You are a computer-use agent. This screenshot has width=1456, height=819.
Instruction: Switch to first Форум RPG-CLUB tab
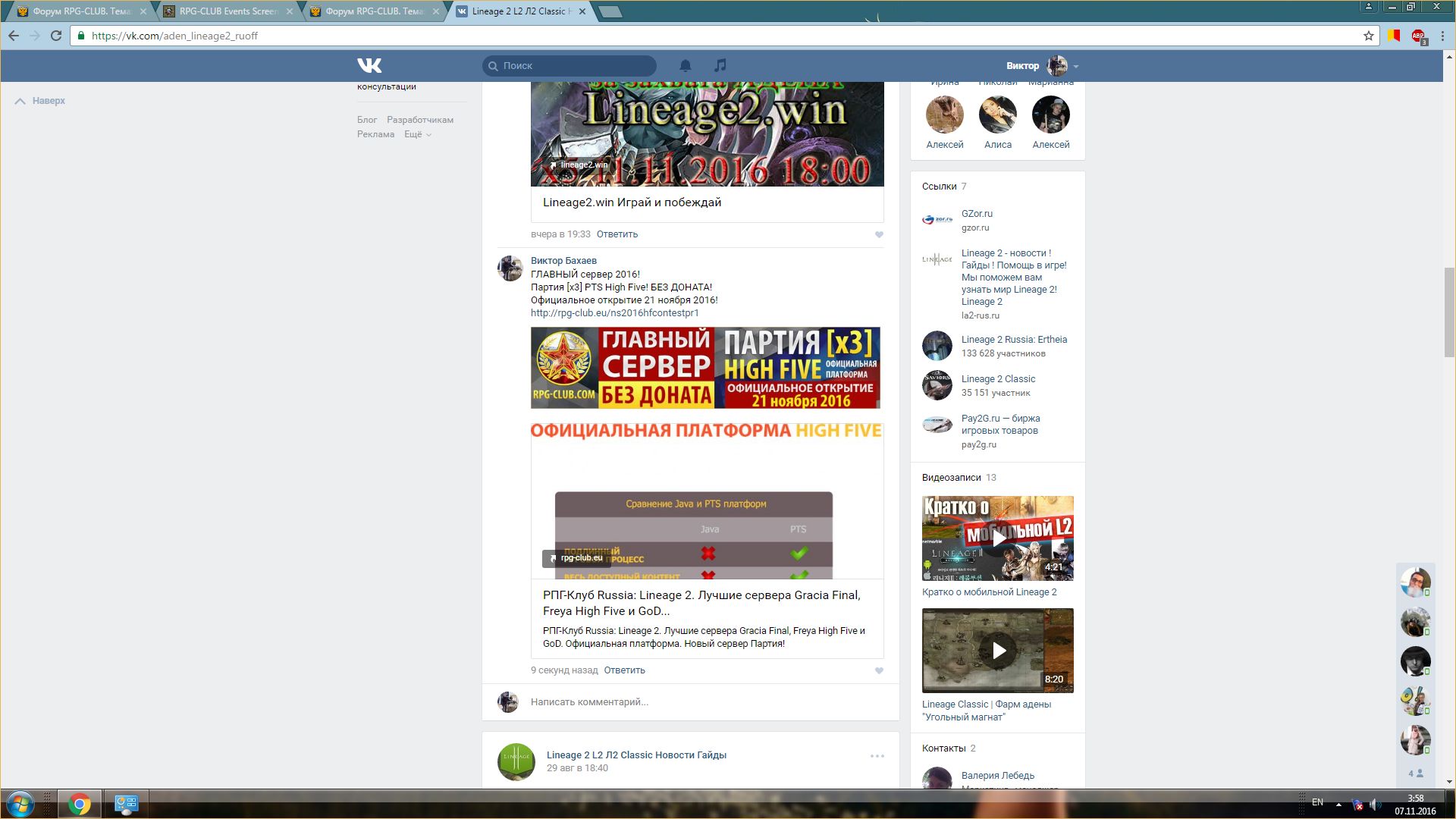click(x=81, y=11)
